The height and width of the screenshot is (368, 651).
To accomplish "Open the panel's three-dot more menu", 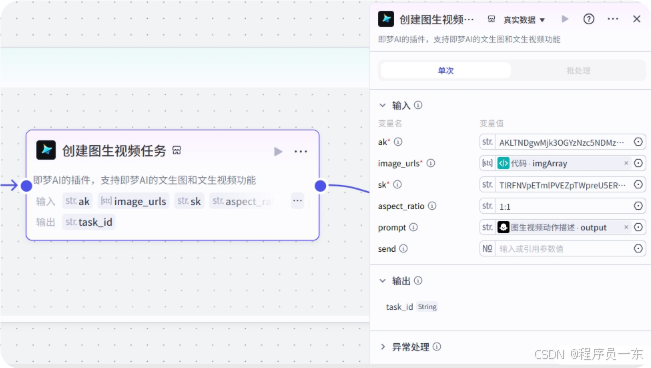I will point(613,19).
